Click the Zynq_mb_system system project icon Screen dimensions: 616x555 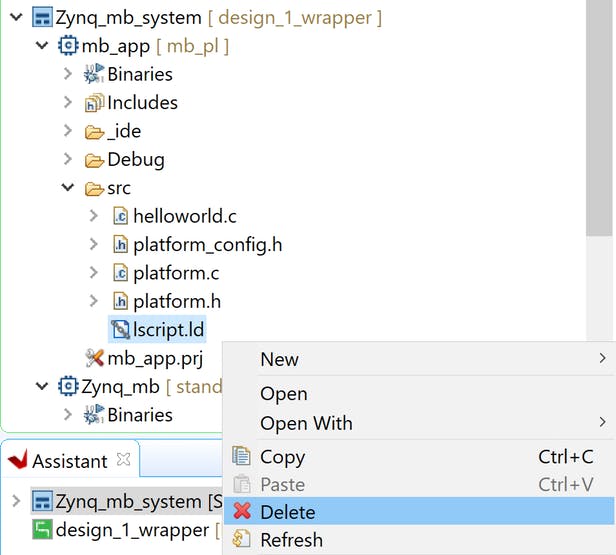[x=42, y=18]
